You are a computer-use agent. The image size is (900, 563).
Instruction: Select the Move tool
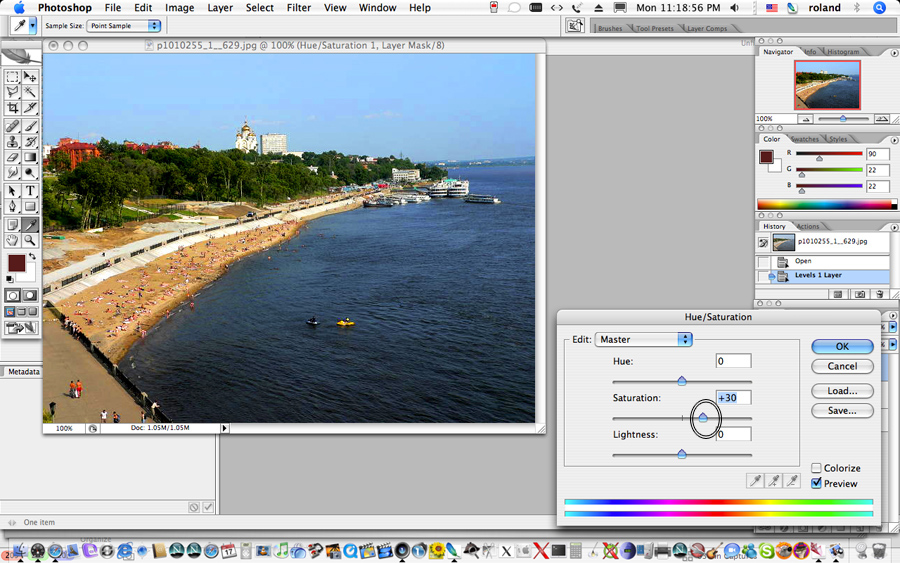(x=30, y=77)
